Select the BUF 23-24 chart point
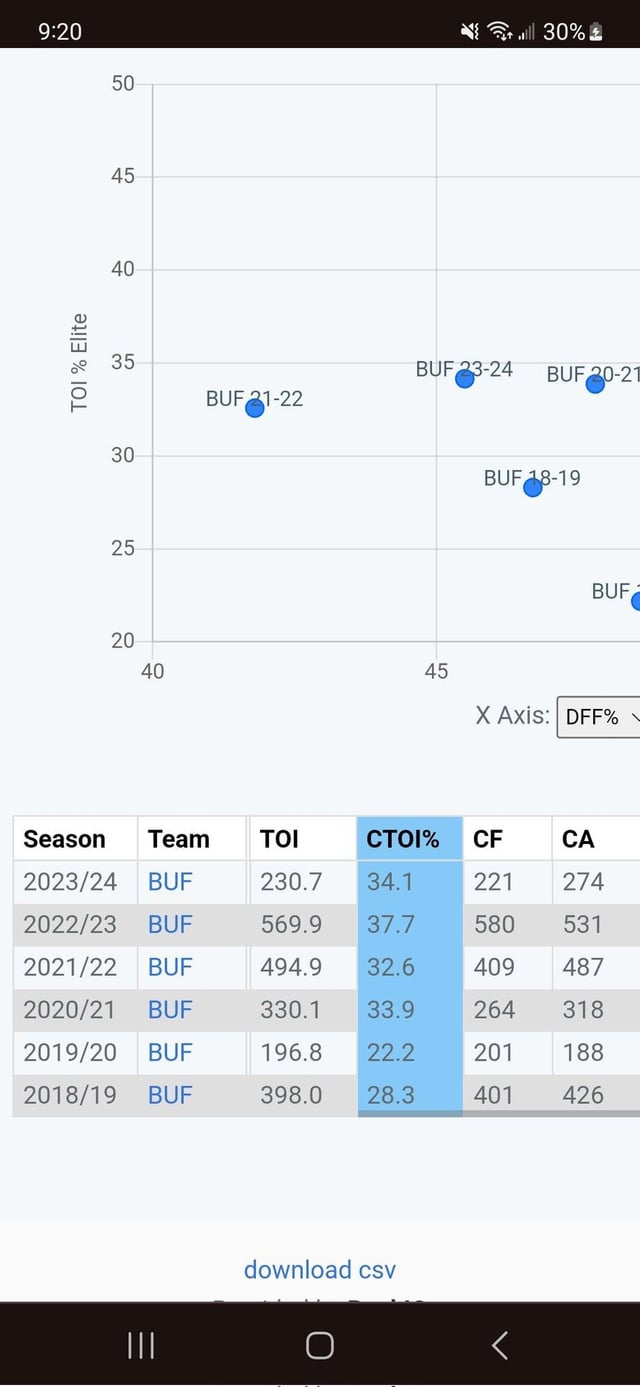 pos(465,378)
